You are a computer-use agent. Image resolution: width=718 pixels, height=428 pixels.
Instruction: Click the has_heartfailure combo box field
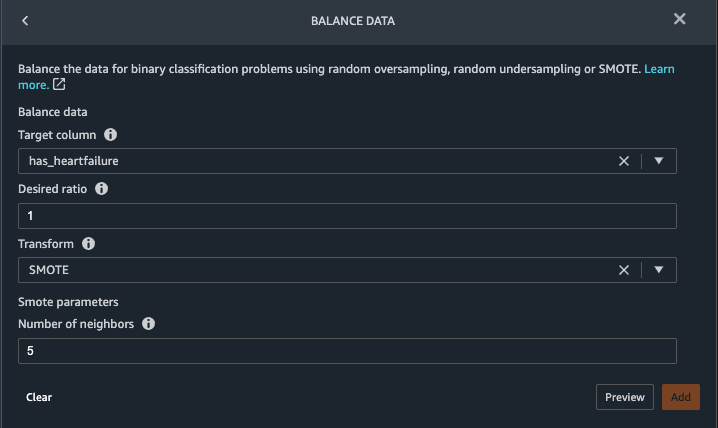click(300, 161)
